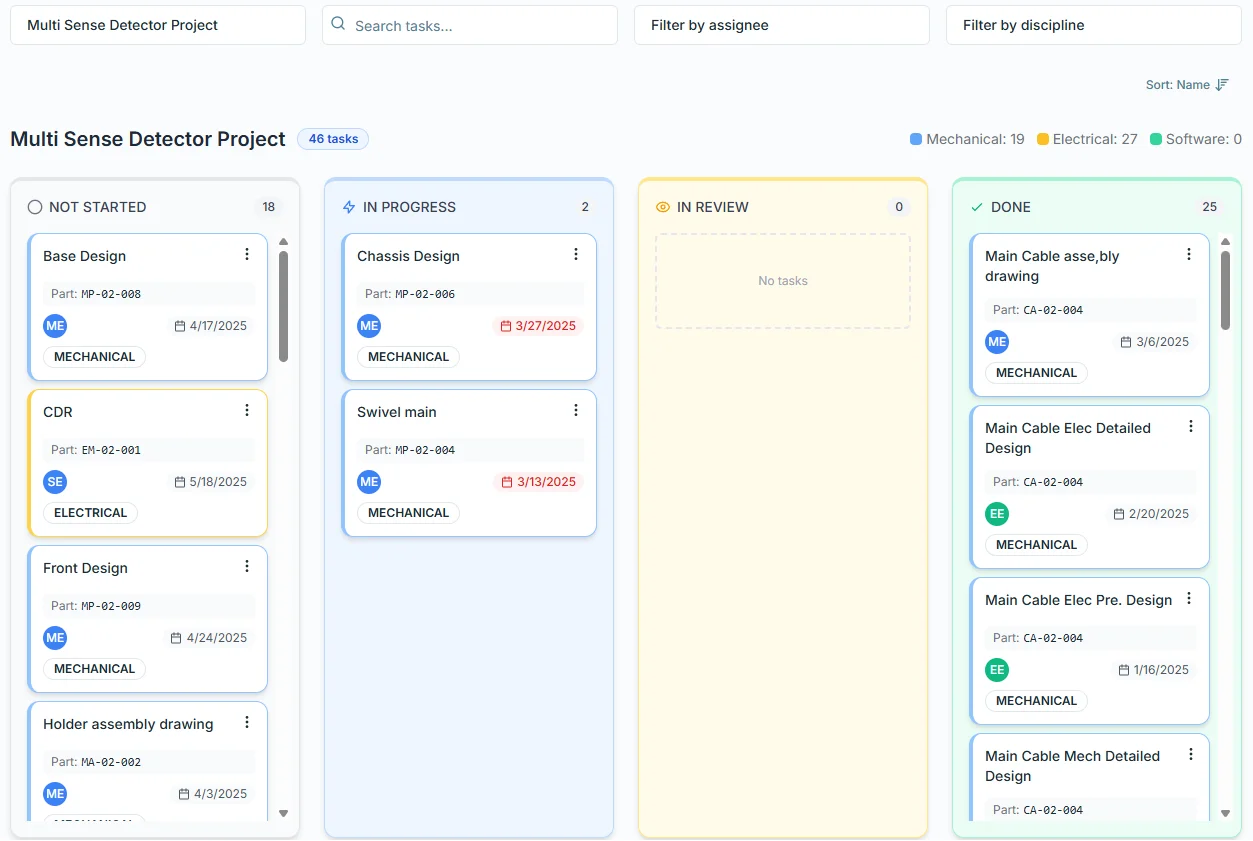Click the ELECTRICAL tag on CDR card
Image resolution: width=1253 pixels, height=841 pixels.
90,513
